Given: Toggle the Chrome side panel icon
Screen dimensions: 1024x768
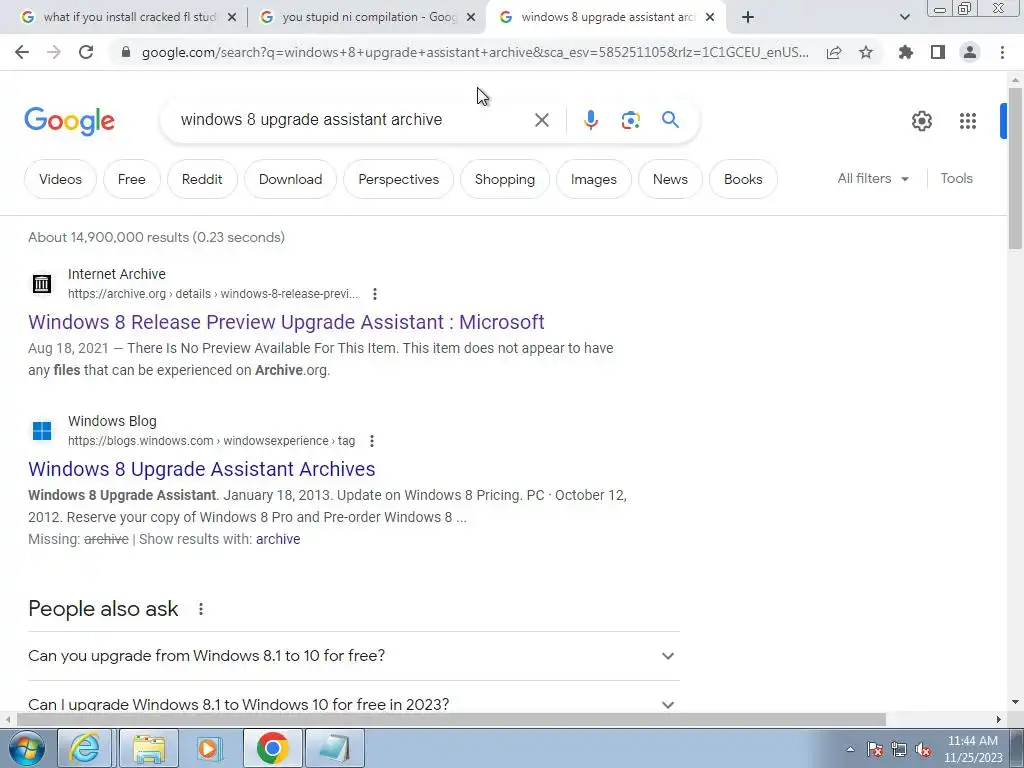Looking at the screenshot, I should click(x=938, y=52).
